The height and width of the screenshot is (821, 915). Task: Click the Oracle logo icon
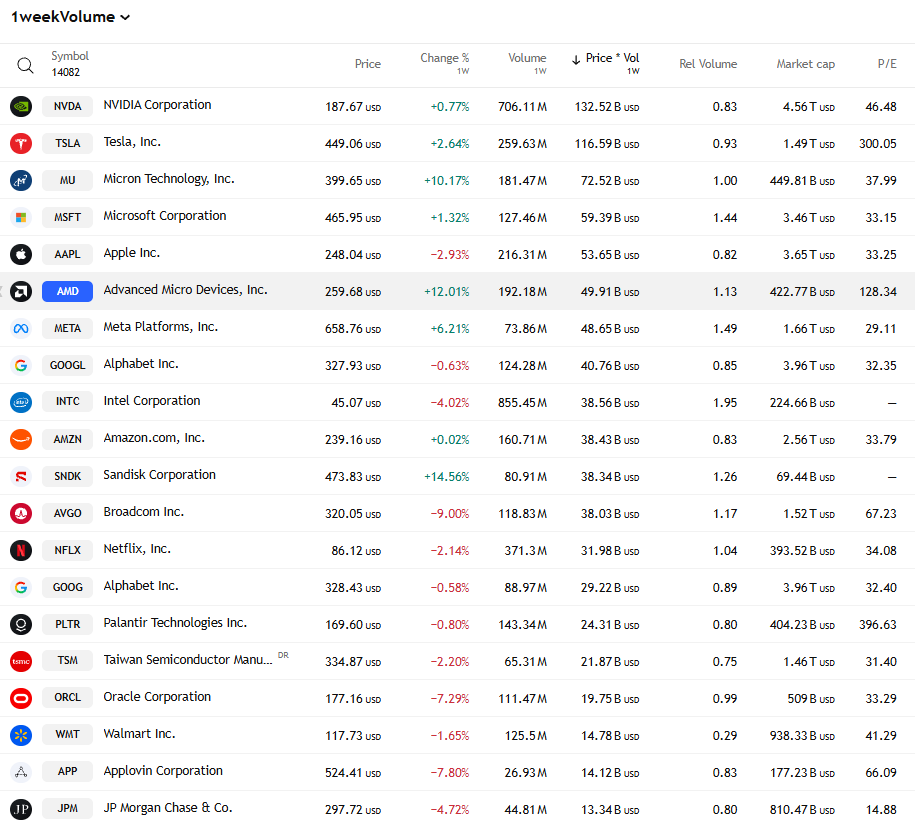pos(21,698)
